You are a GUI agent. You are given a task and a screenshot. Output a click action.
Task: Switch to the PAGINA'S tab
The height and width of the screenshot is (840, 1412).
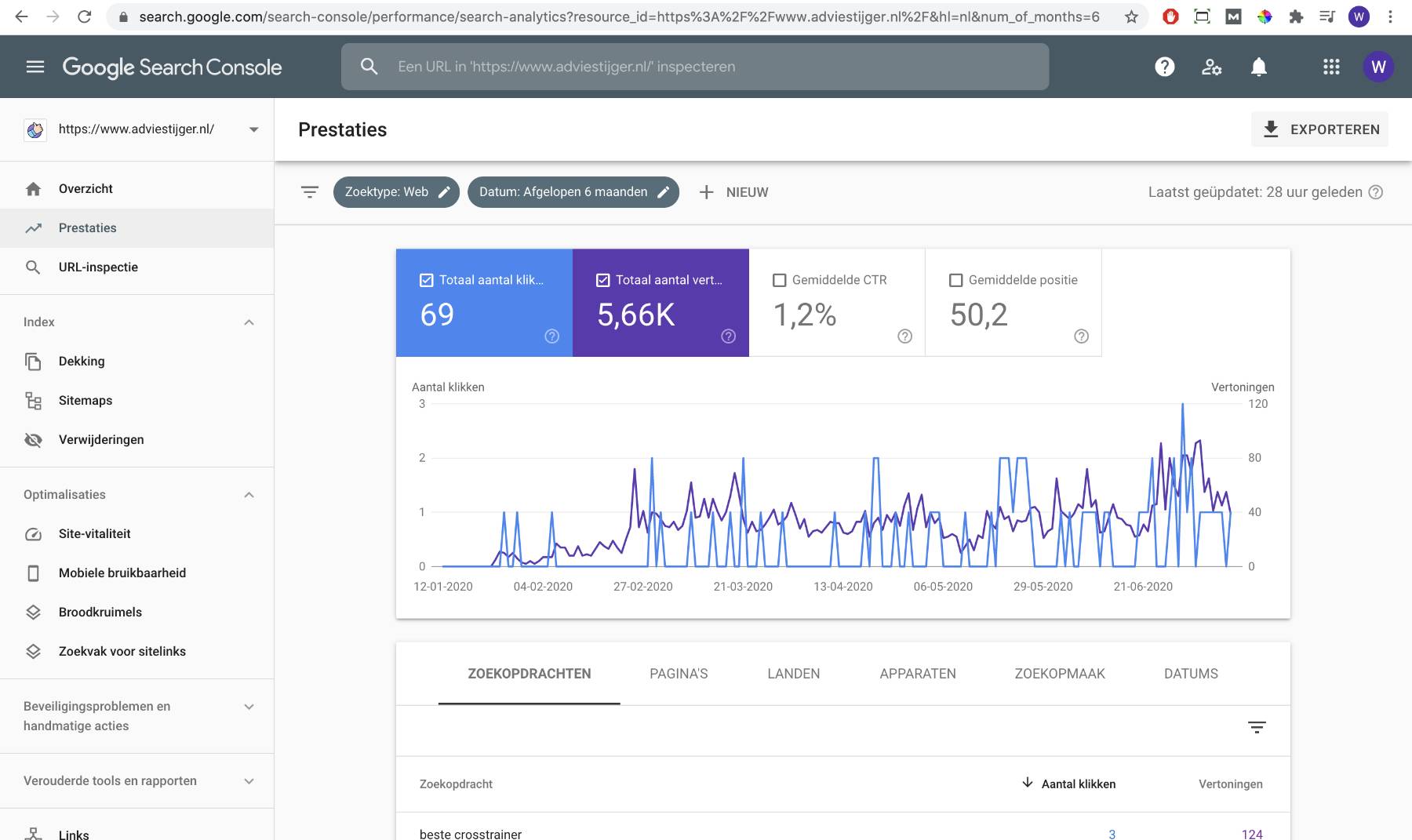click(679, 674)
